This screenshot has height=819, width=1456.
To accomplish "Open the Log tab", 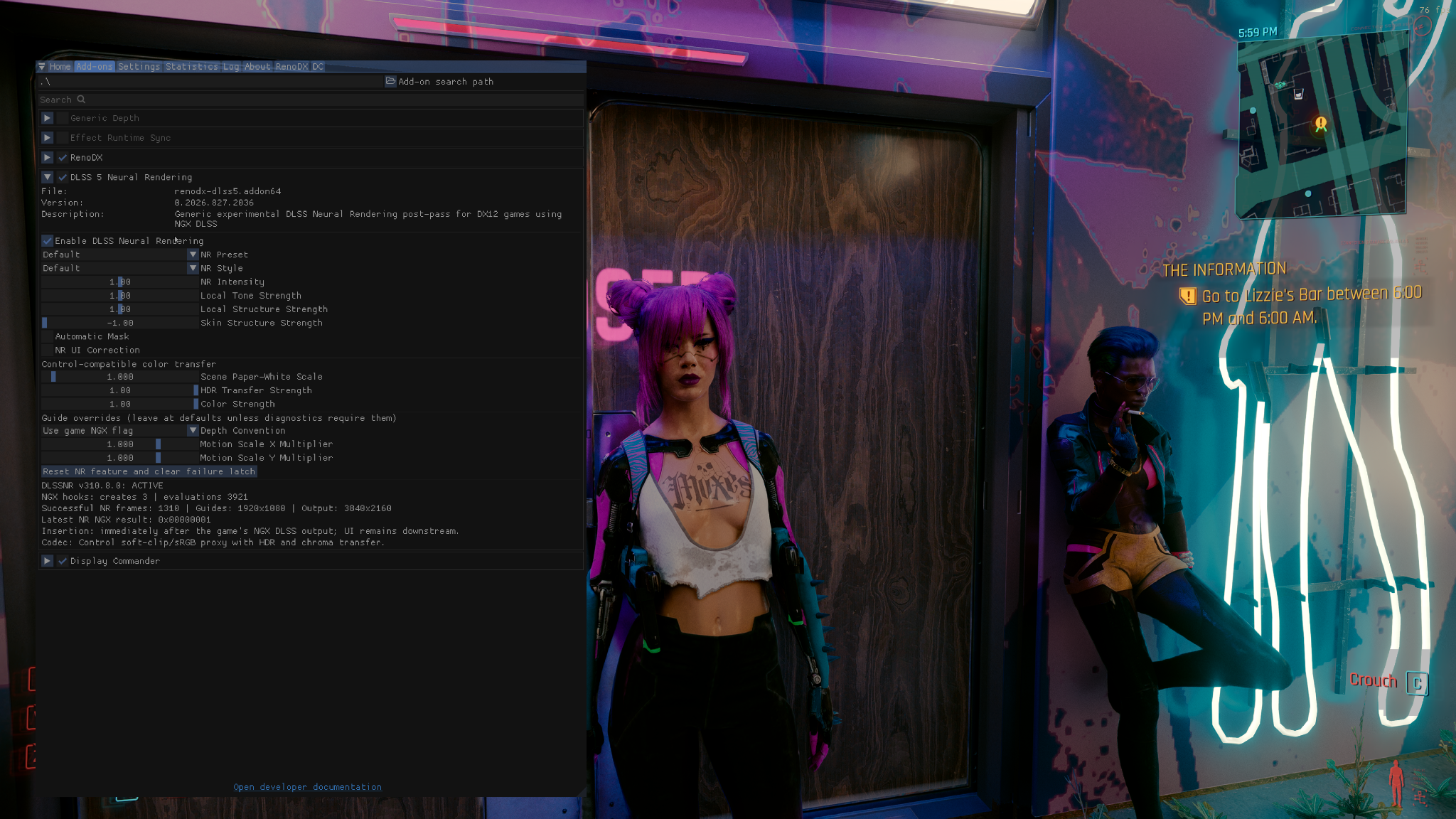I will [231, 67].
